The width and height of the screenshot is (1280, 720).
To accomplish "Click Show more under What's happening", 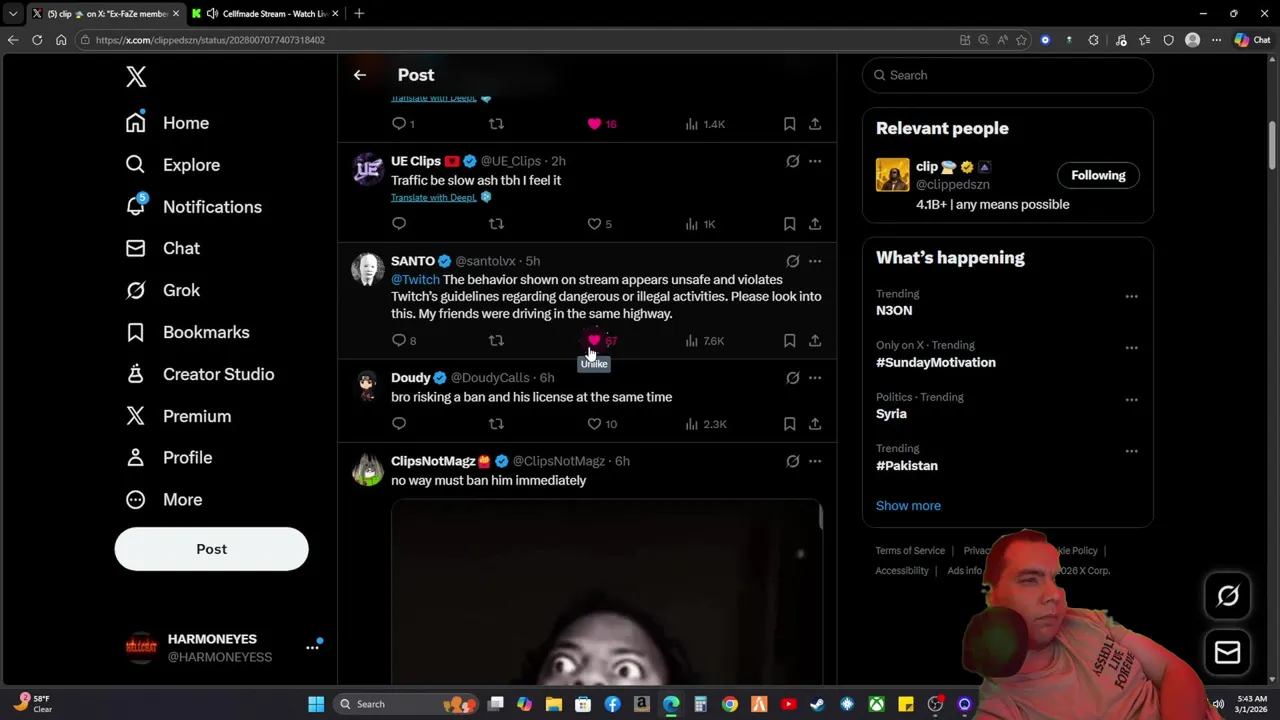I will pyautogui.click(x=908, y=506).
